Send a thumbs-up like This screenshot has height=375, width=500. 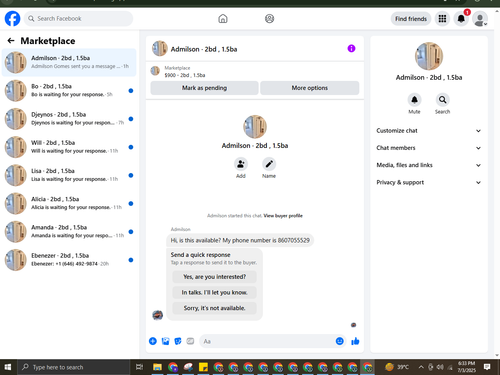click(x=355, y=341)
